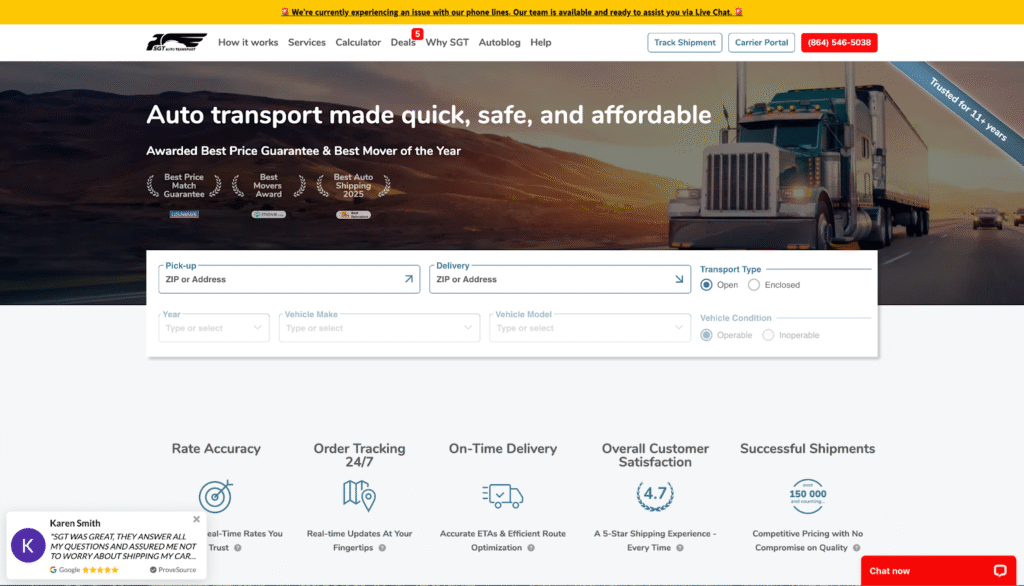The image size is (1024, 586).
Task: Click the Track Shipment button
Action: 685,42
